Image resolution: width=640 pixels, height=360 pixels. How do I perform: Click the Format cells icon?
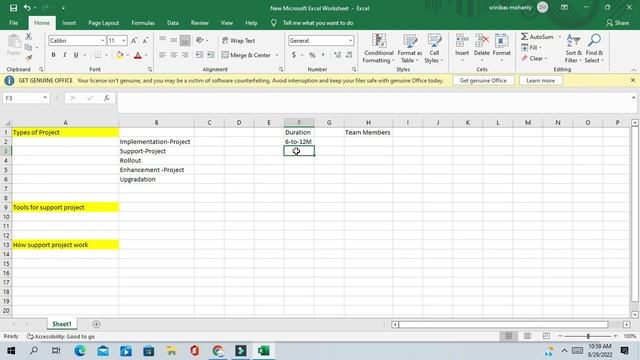point(502,41)
